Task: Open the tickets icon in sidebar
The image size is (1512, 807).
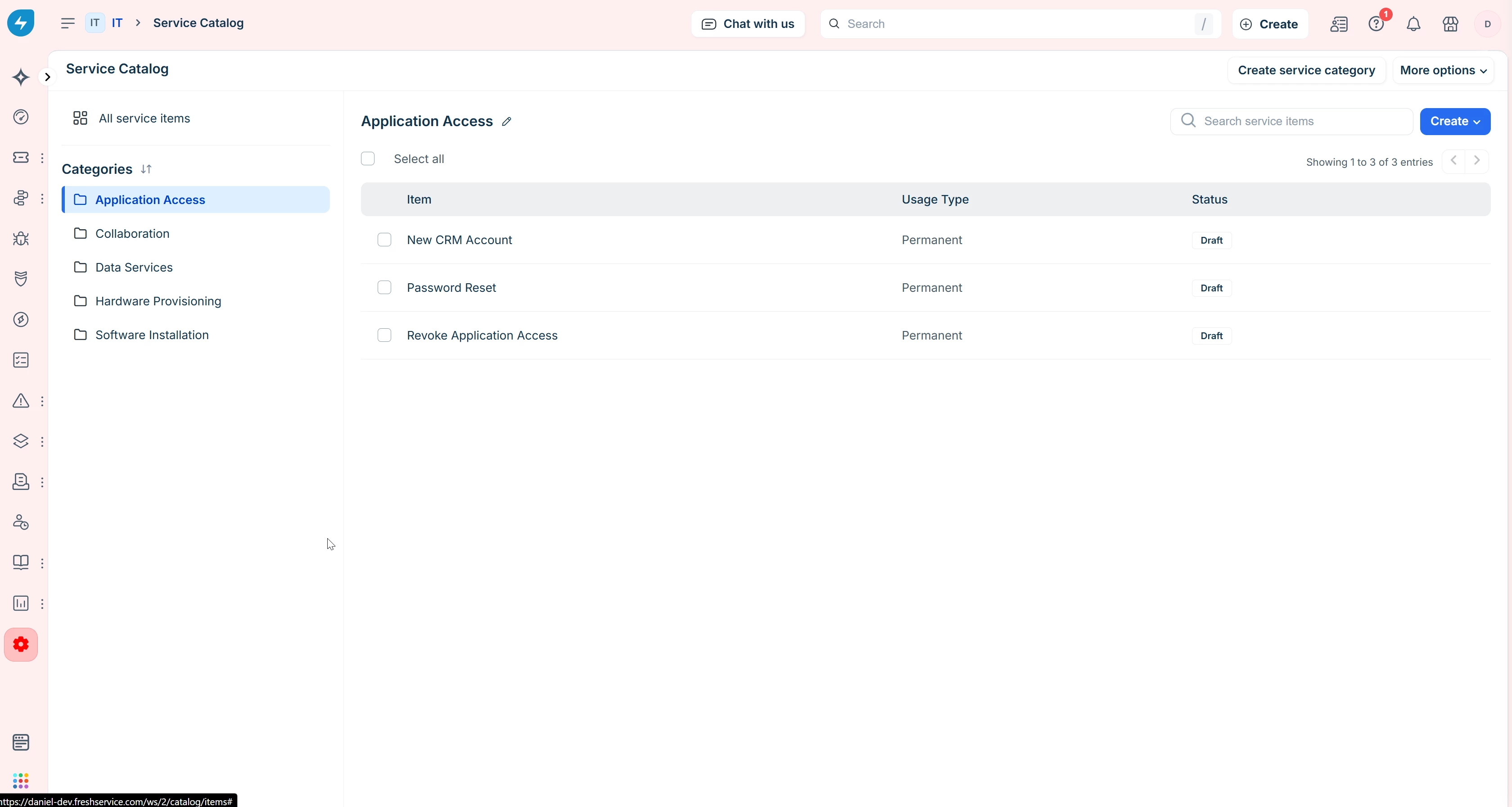Action: coord(21,158)
